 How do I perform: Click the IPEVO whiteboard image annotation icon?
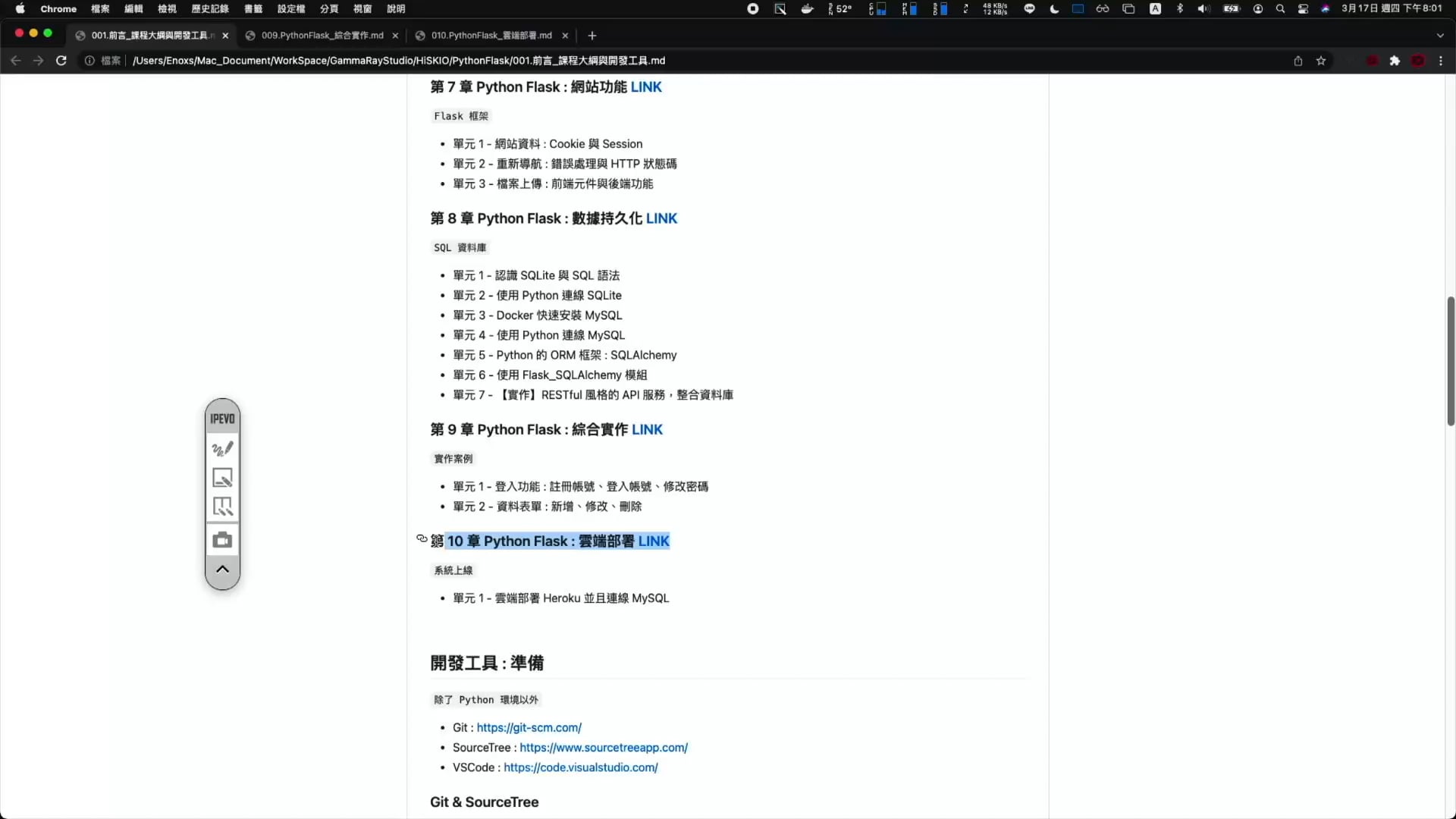[x=222, y=478]
